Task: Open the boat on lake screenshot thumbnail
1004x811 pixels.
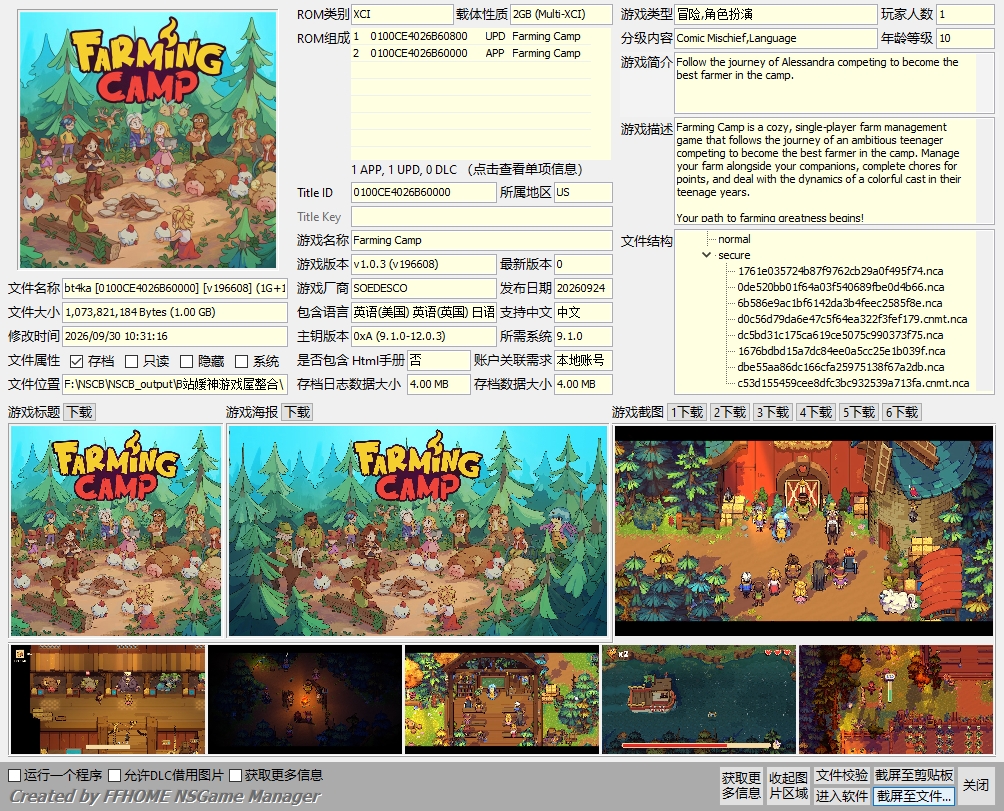Action: click(x=699, y=699)
